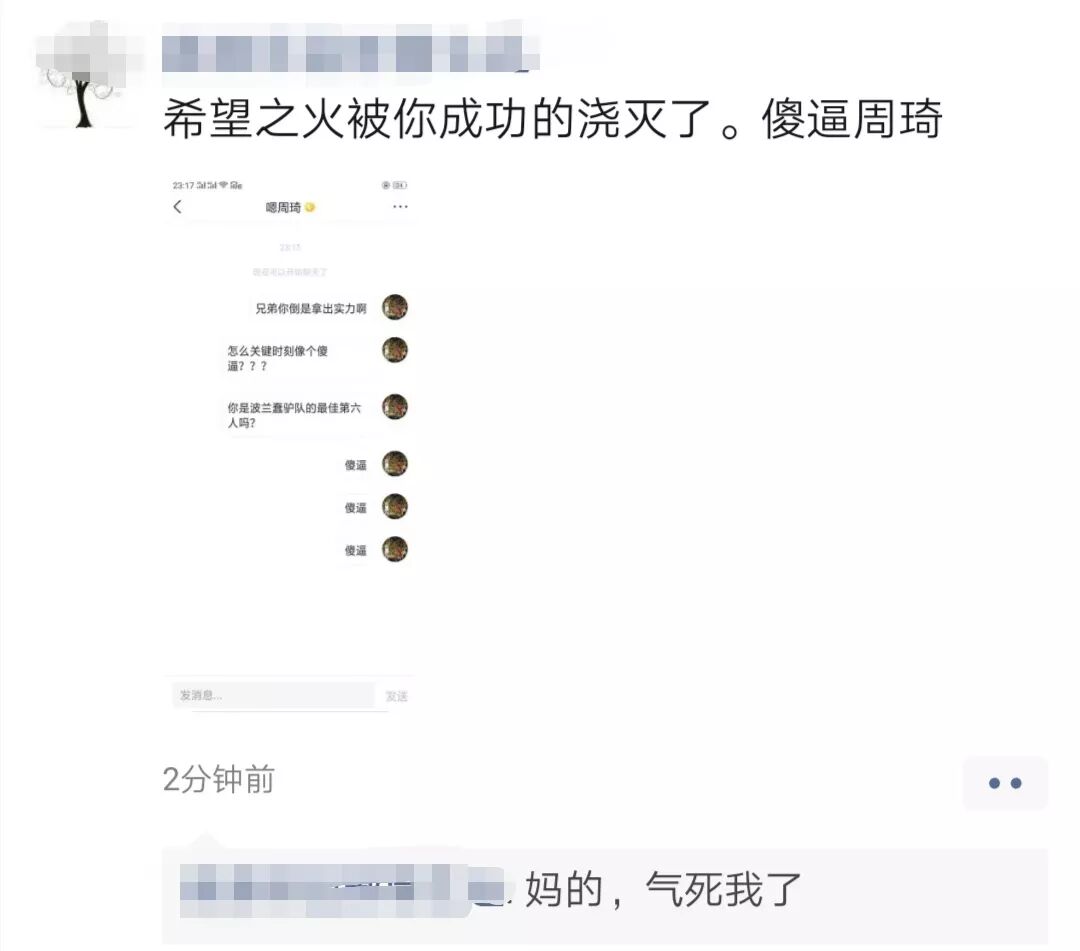Tap the battery indicator in screenshot status bar
Image resolution: width=1080 pixels, height=951 pixels.
[x=400, y=185]
